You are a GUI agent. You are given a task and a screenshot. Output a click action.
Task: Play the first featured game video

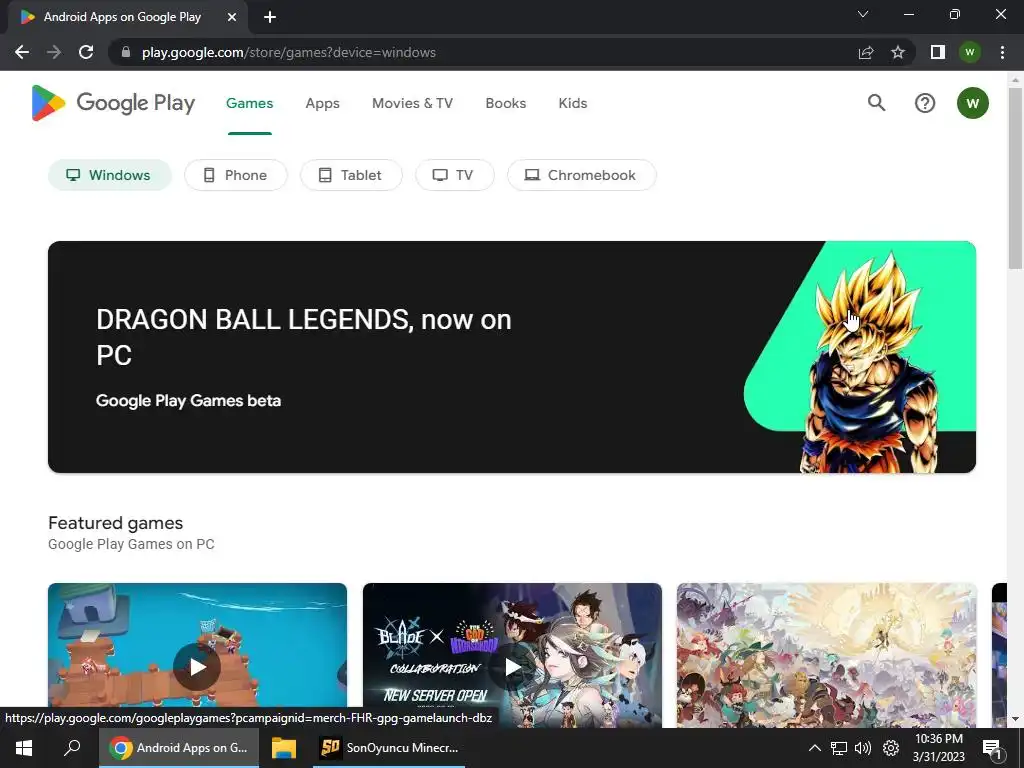[197, 667]
